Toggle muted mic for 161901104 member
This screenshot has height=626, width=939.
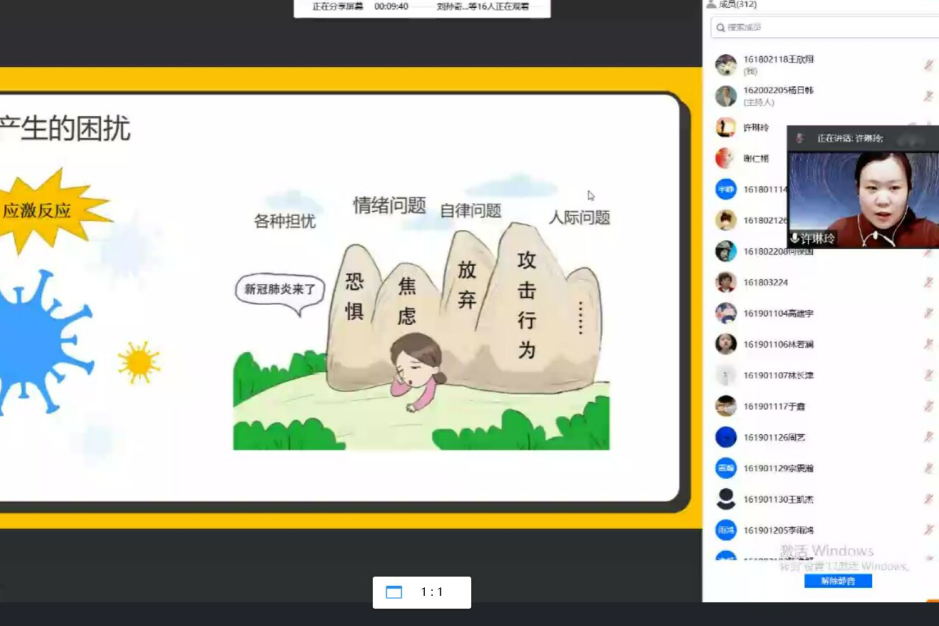coord(928,313)
